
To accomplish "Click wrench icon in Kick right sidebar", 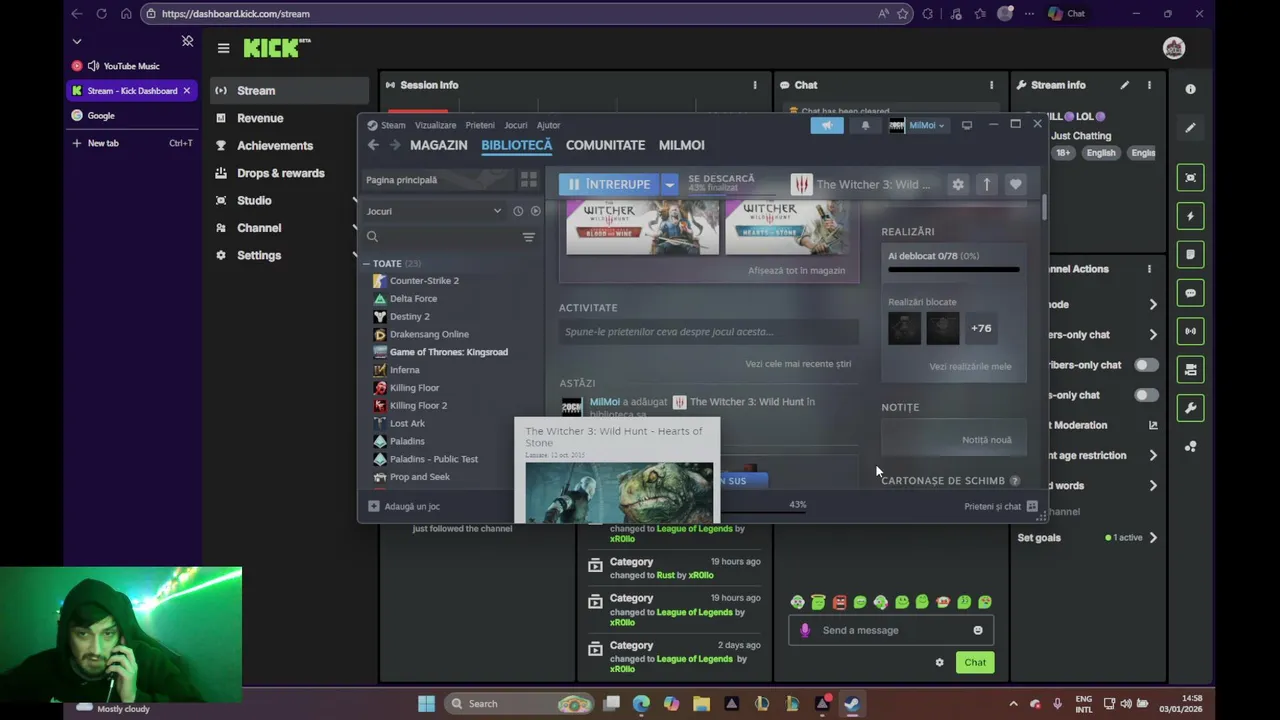I will [x=1190, y=408].
